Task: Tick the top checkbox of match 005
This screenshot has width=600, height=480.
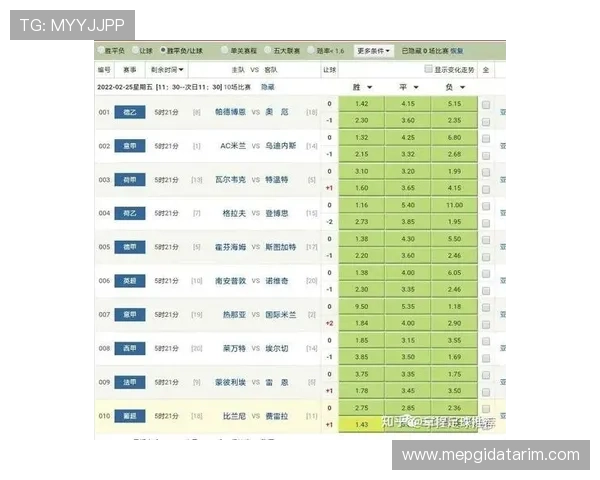Action: tap(486, 240)
